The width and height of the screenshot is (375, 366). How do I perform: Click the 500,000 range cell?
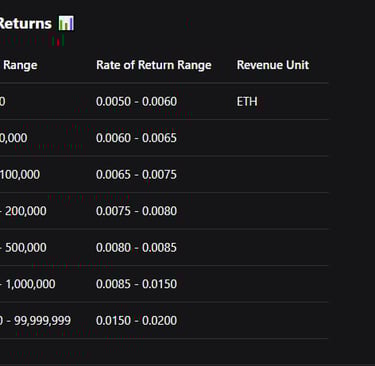pyautogui.click(x=23, y=248)
